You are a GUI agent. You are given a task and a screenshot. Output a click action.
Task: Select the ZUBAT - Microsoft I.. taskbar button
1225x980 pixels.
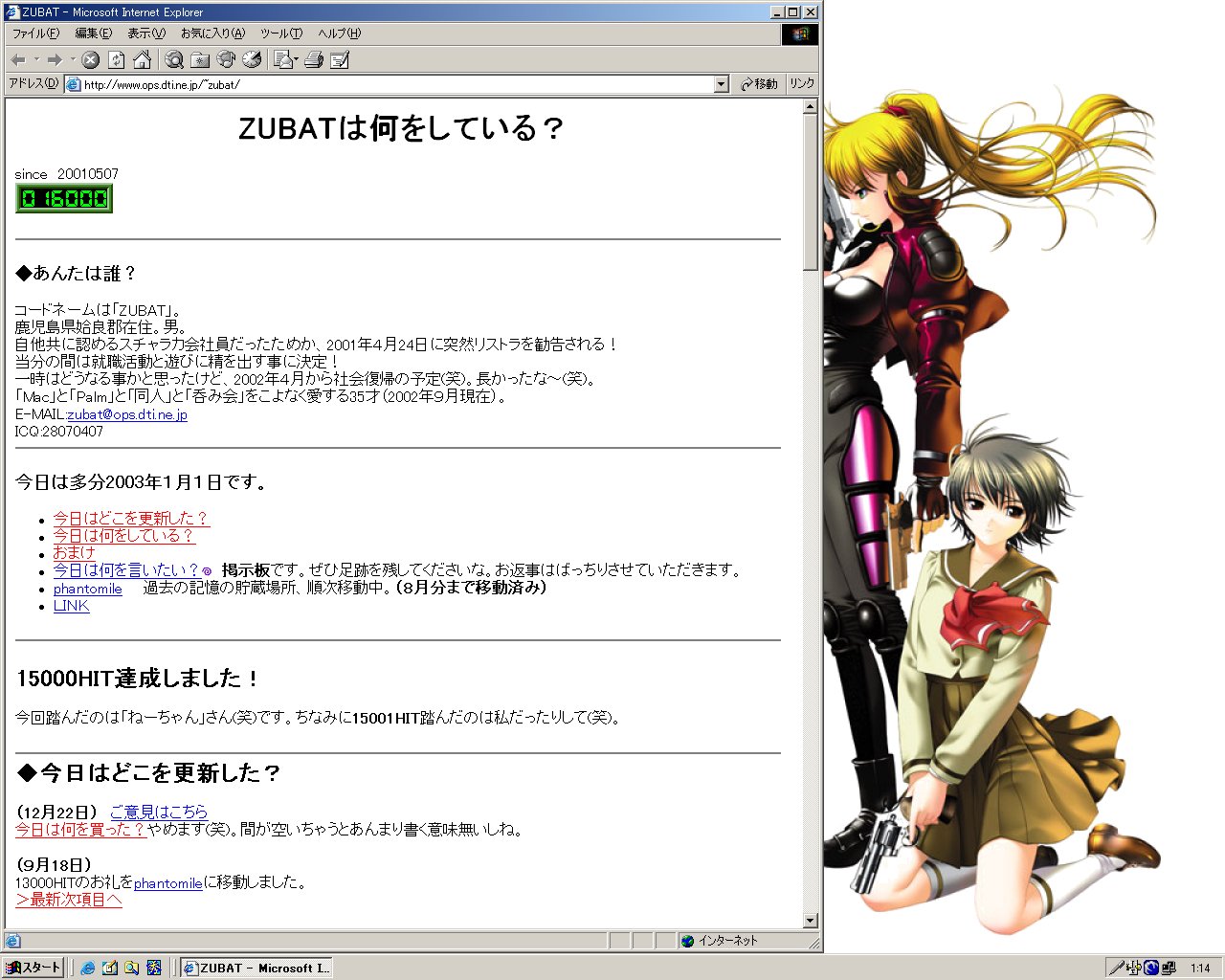(256, 968)
